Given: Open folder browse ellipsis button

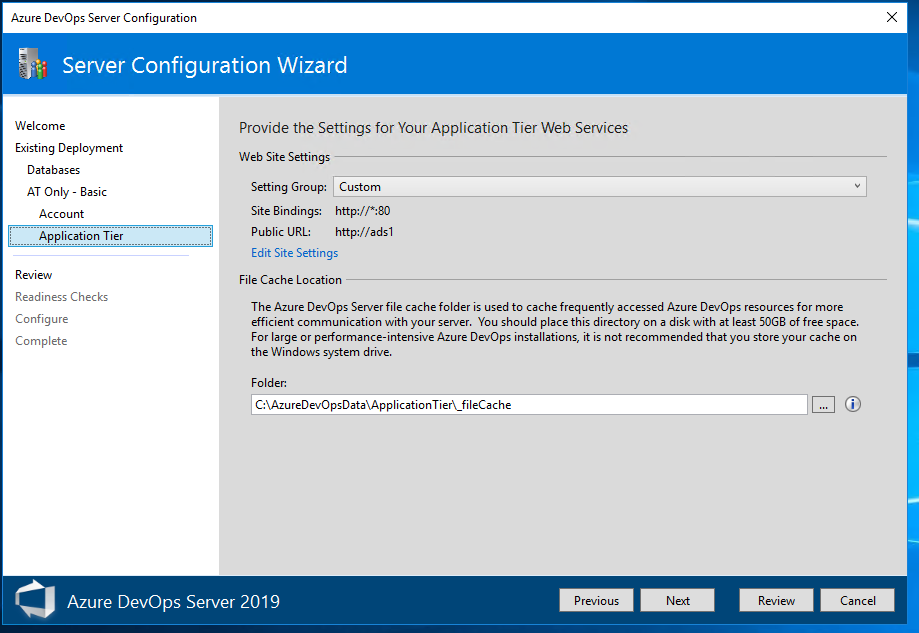Looking at the screenshot, I should pyautogui.click(x=823, y=404).
